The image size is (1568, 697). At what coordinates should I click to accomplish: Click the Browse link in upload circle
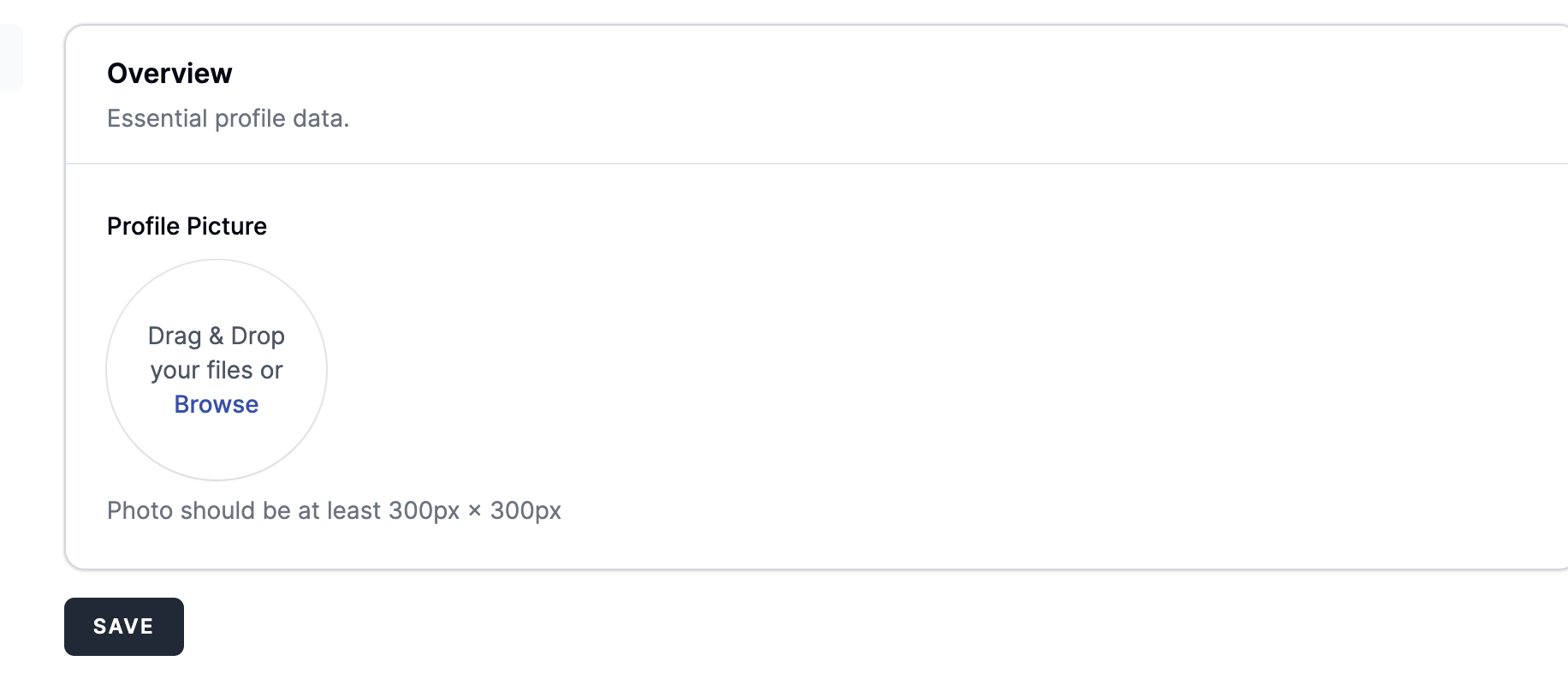point(216,404)
